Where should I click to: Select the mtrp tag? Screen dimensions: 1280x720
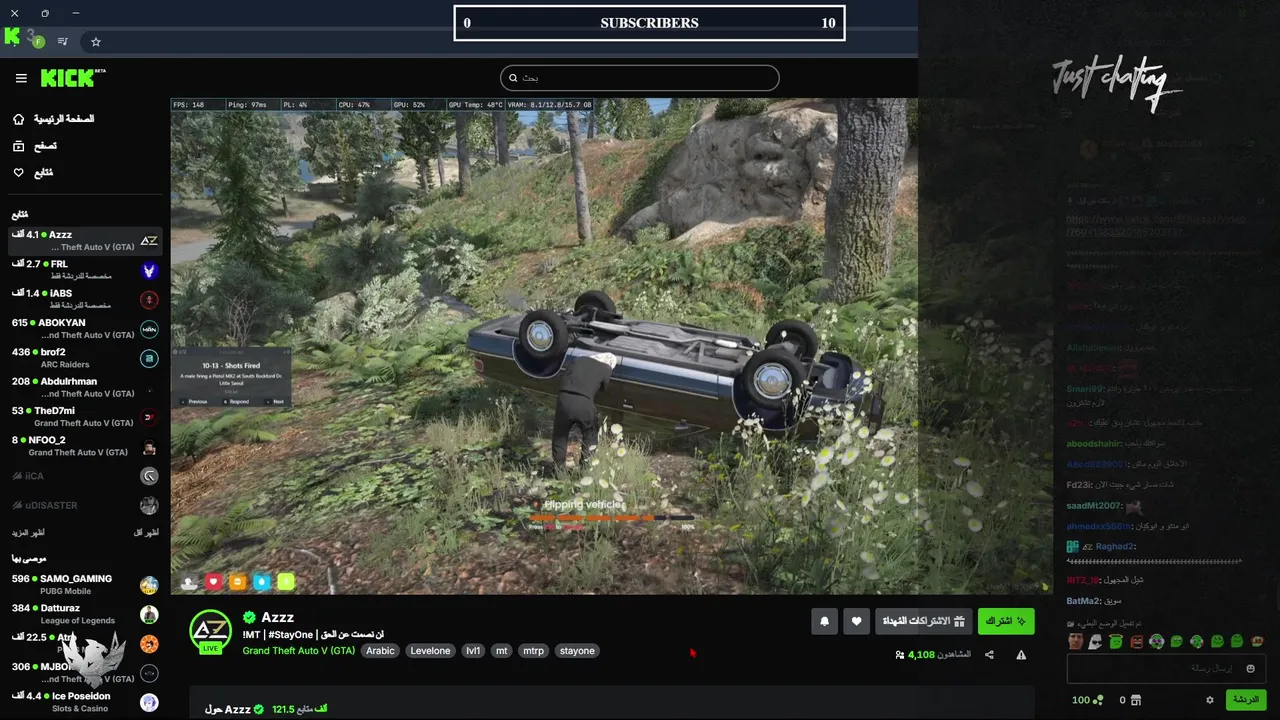pyautogui.click(x=534, y=651)
